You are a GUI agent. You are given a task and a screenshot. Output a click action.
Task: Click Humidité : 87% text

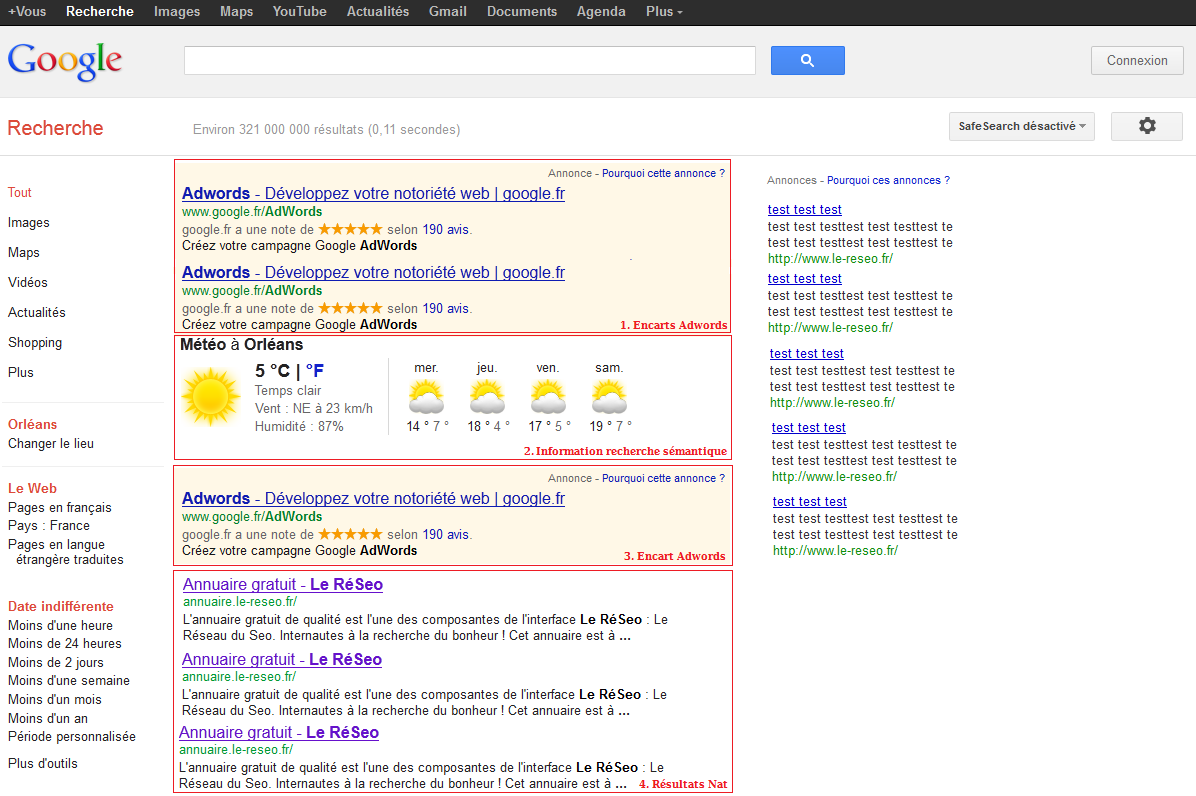click(299, 427)
